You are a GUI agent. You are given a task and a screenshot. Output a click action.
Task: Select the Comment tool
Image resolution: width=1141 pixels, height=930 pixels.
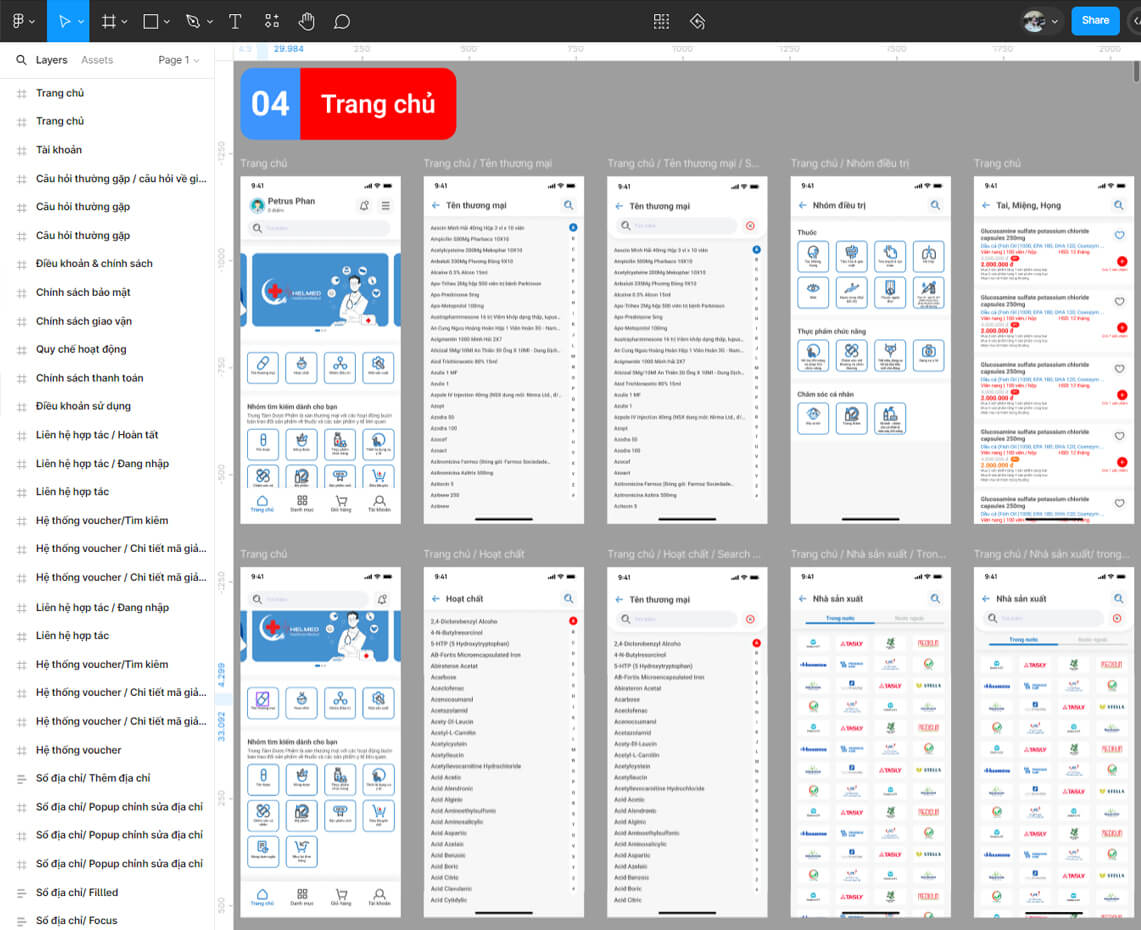(342, 21)
